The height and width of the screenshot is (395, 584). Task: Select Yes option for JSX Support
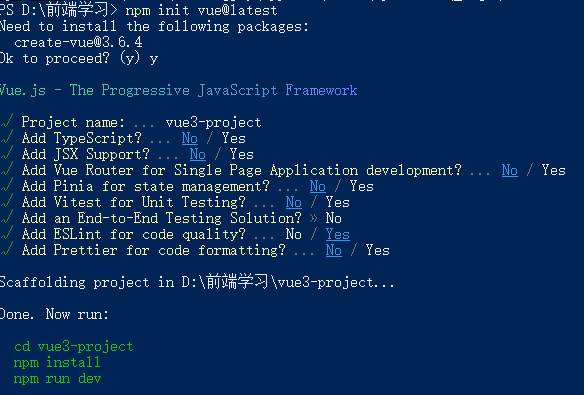click(x=241, y=154)
